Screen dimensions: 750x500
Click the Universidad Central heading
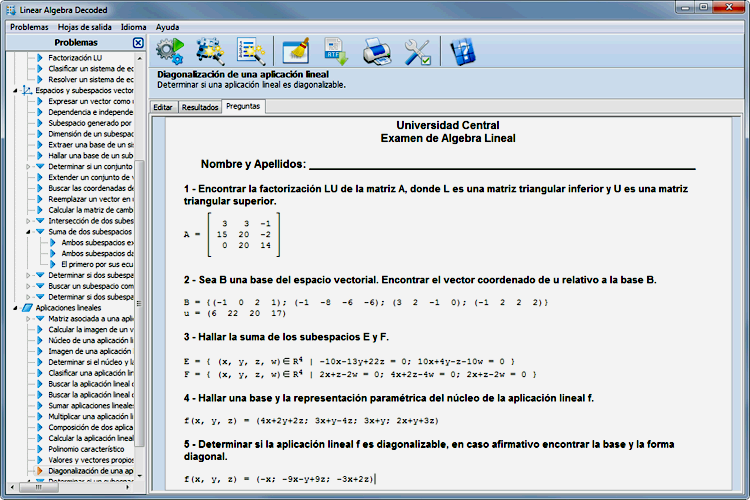(x=448, y=125)
